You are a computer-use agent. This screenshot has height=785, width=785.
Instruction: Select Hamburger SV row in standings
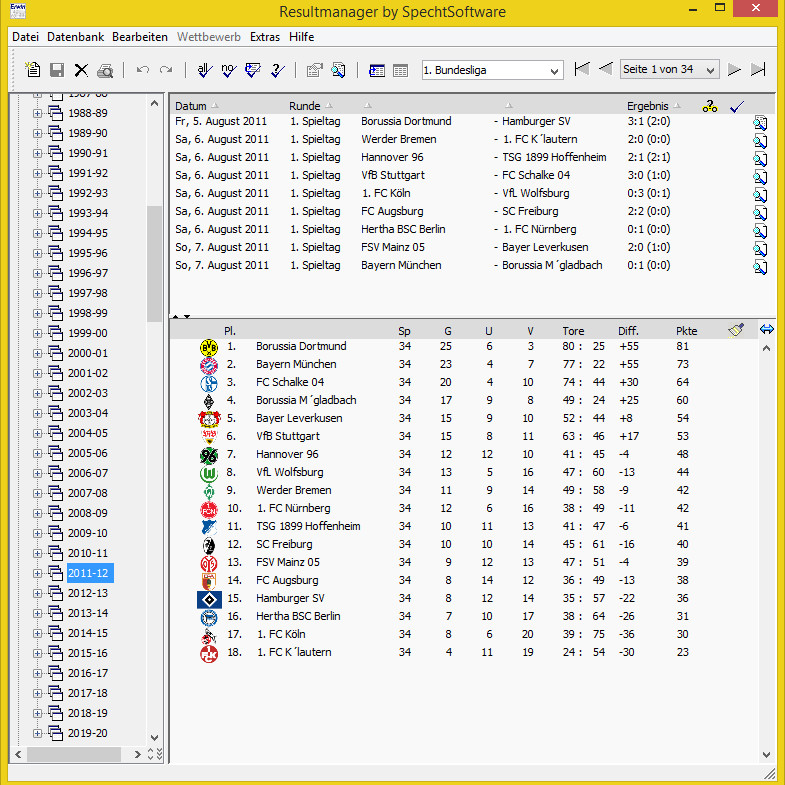click(464, 598)
